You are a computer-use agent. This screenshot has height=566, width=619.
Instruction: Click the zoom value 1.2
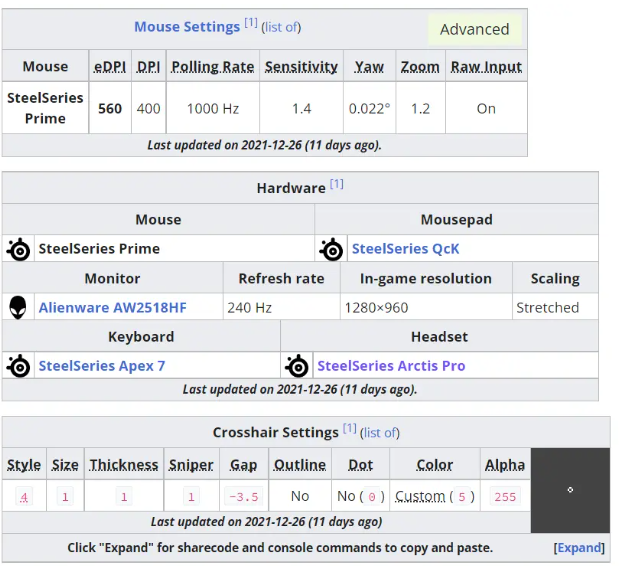420,109
